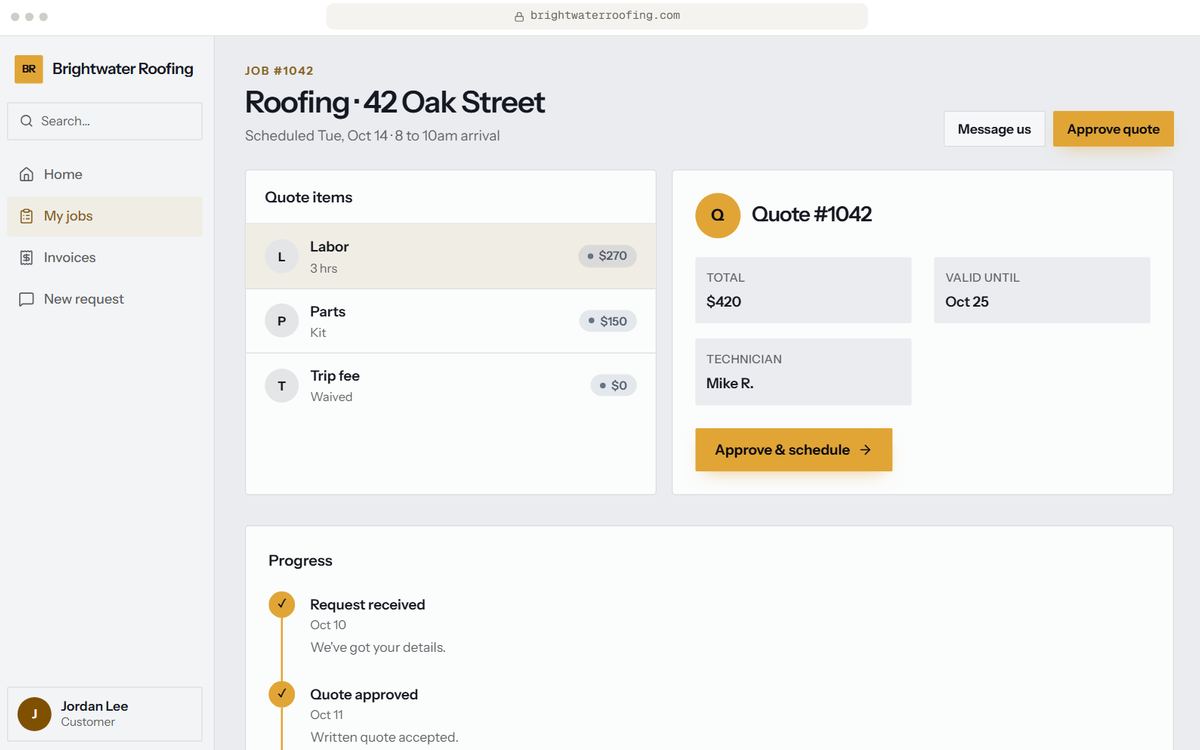
Task: Click the Technician Mike R. tile
Action: tap(803, 372)
